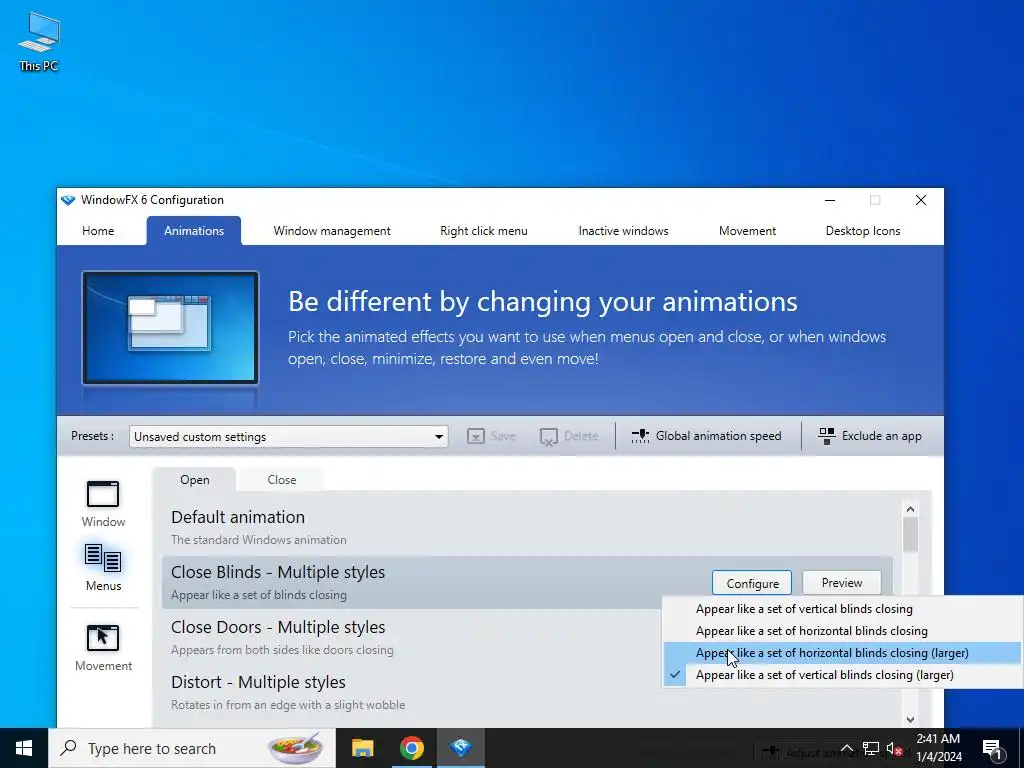Open File Explorer from the taskbar
The height and width of the screenshot is (768, 1024).
[362, 748]
